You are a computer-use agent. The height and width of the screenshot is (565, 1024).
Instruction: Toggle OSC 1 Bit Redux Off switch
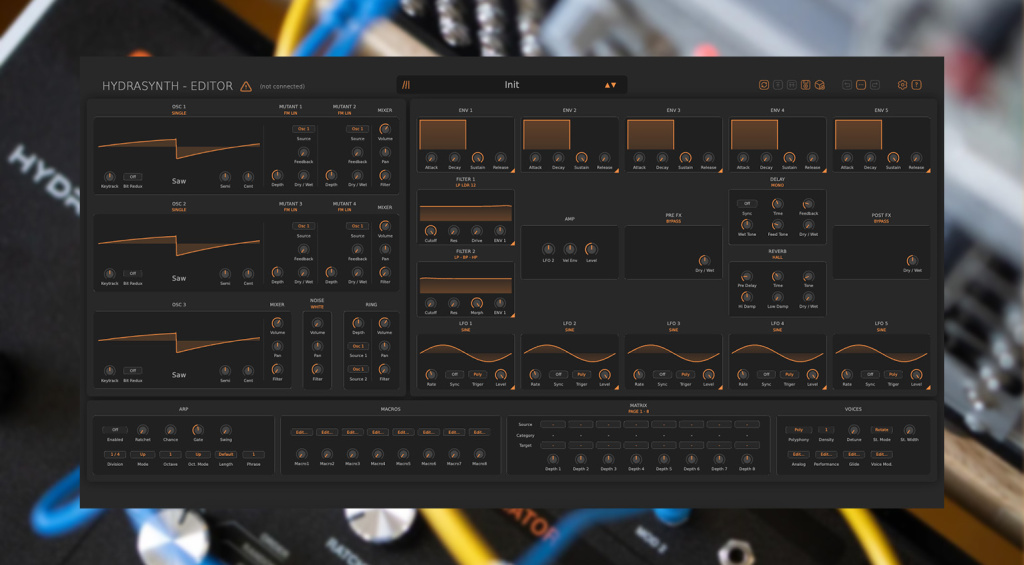click(133, 177)
